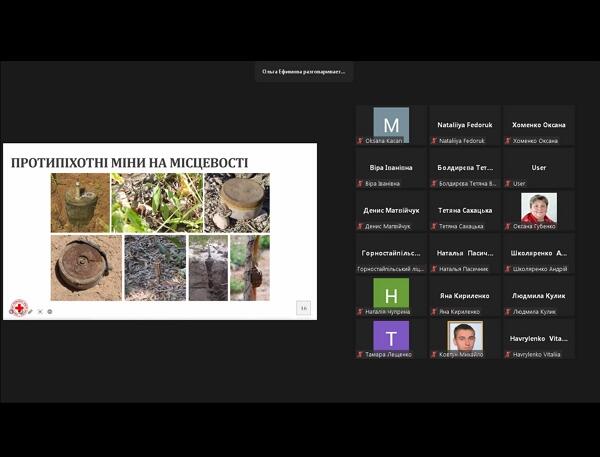Click muted mic icon beside Наталія Чуприна label
Screen dimensions: 600x457
[x=360, y=312]
